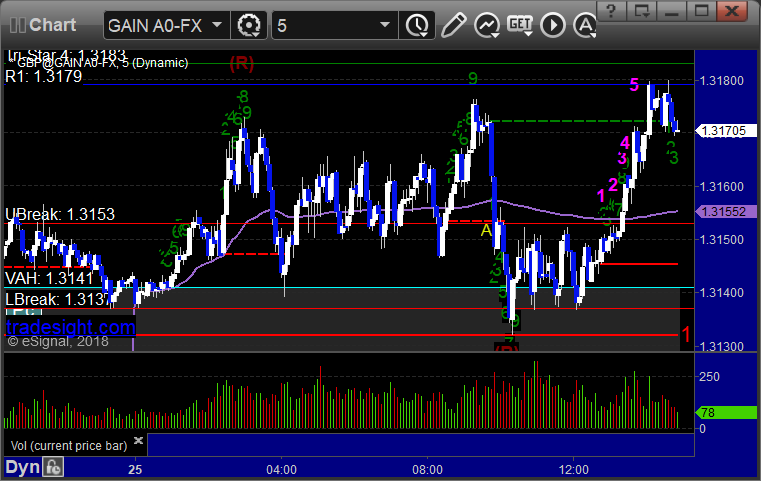Open the time template clock icon
This screenshot has width=761, height=481.
417,25
